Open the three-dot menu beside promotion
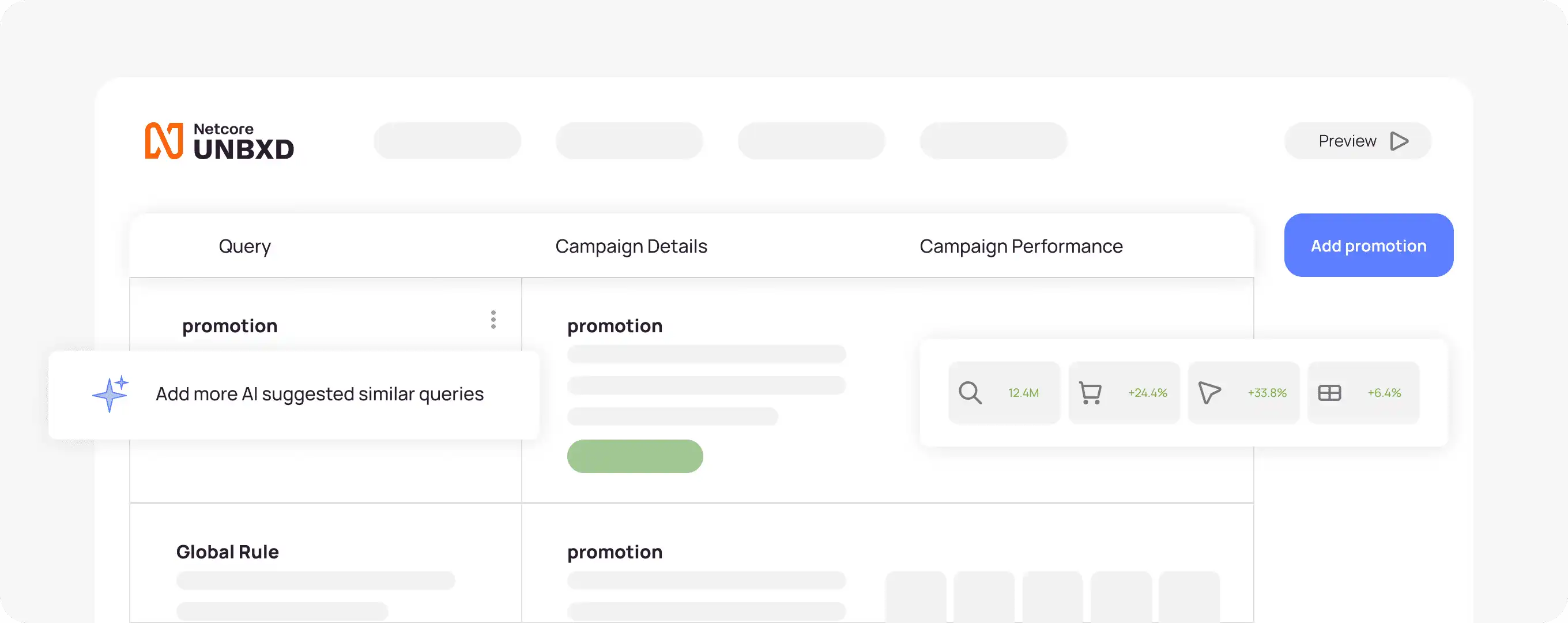The height and width of the screenshot is (623, 1568). 493,320
